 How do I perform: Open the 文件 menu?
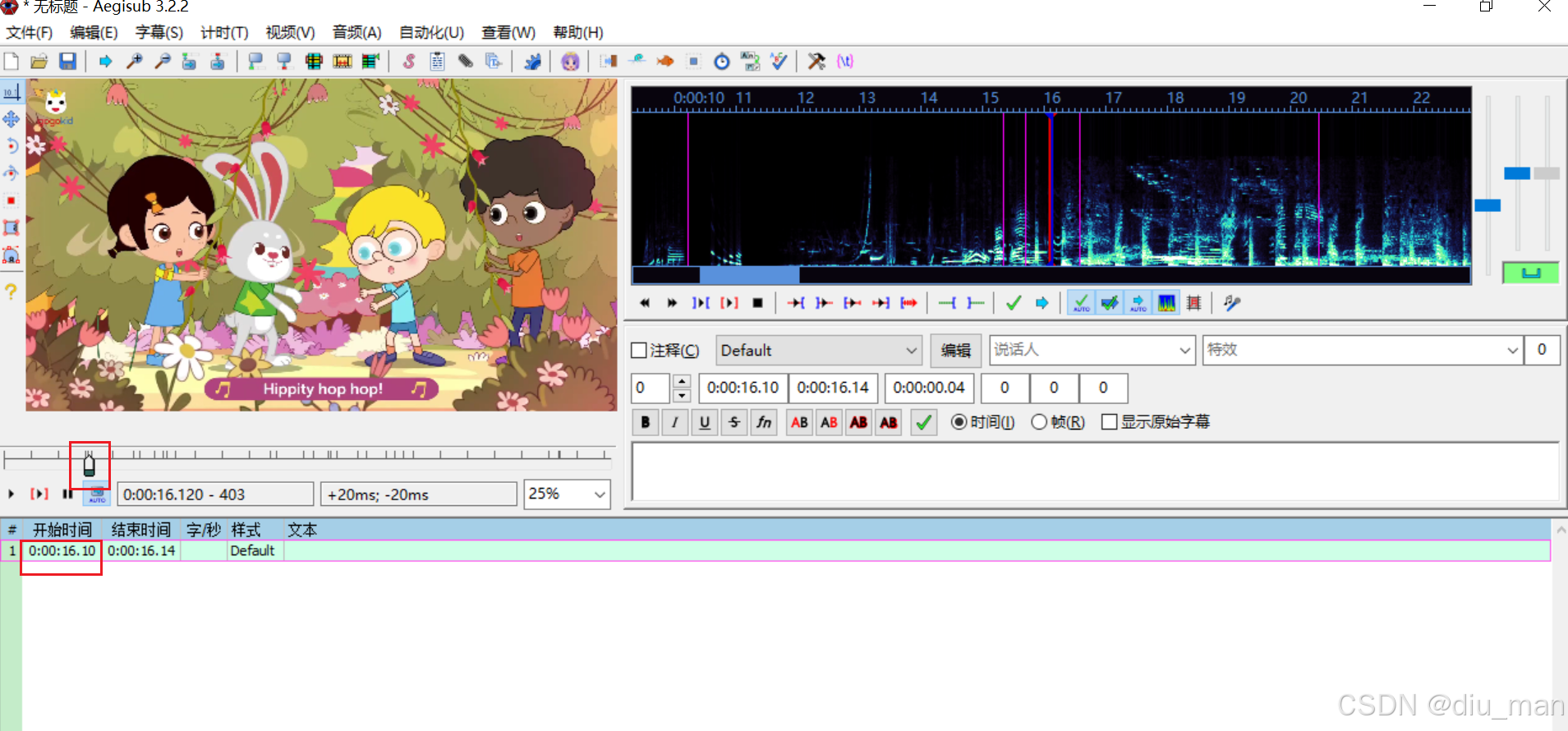point(30,33)
